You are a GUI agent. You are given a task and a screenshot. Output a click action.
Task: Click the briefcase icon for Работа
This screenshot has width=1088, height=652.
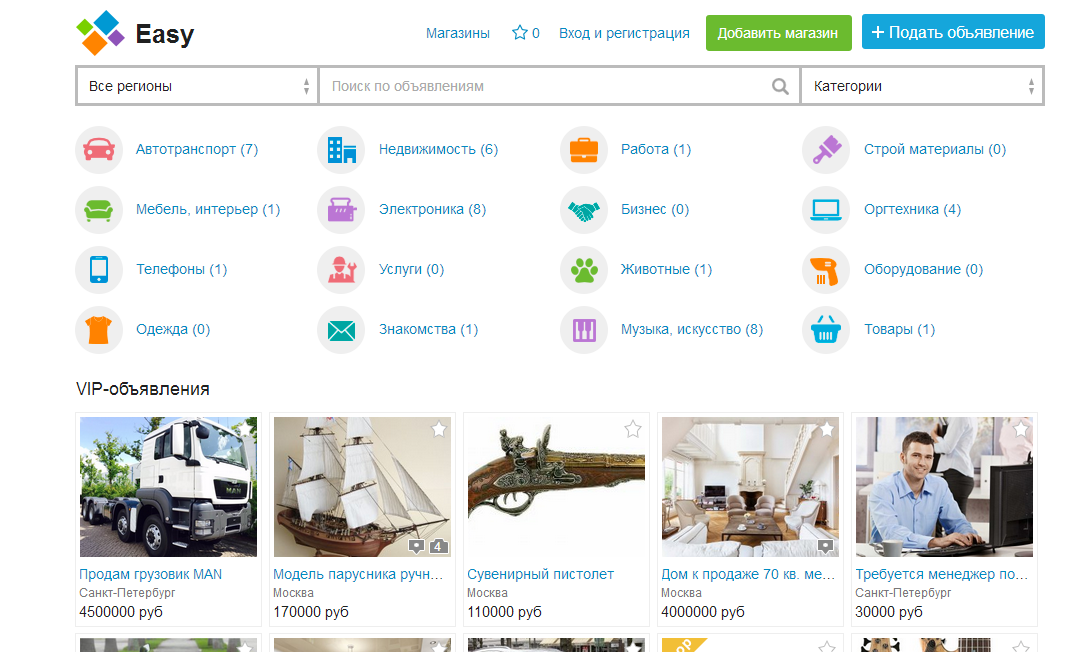[x=584, y=149]
